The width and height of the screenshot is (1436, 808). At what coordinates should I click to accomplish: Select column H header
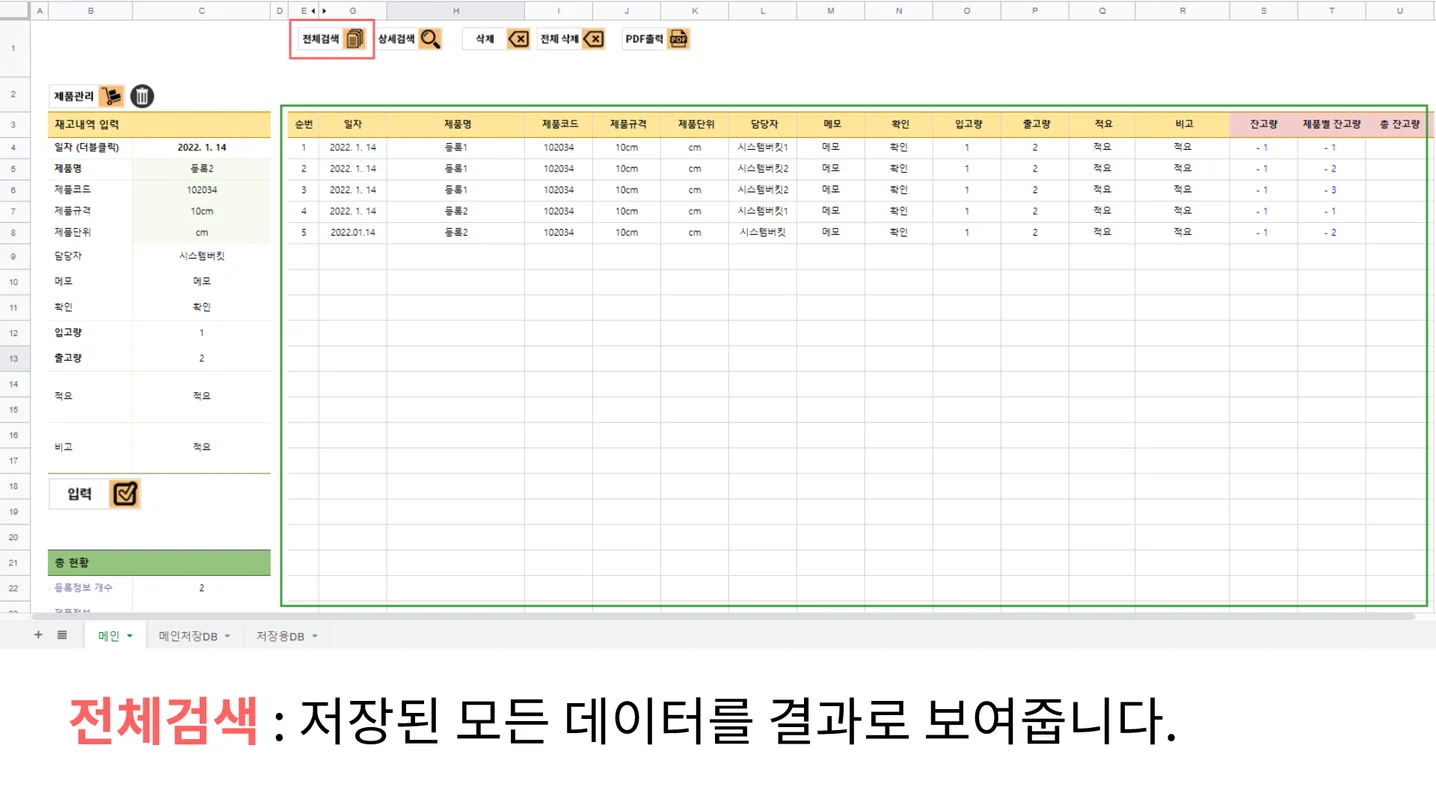455,10
